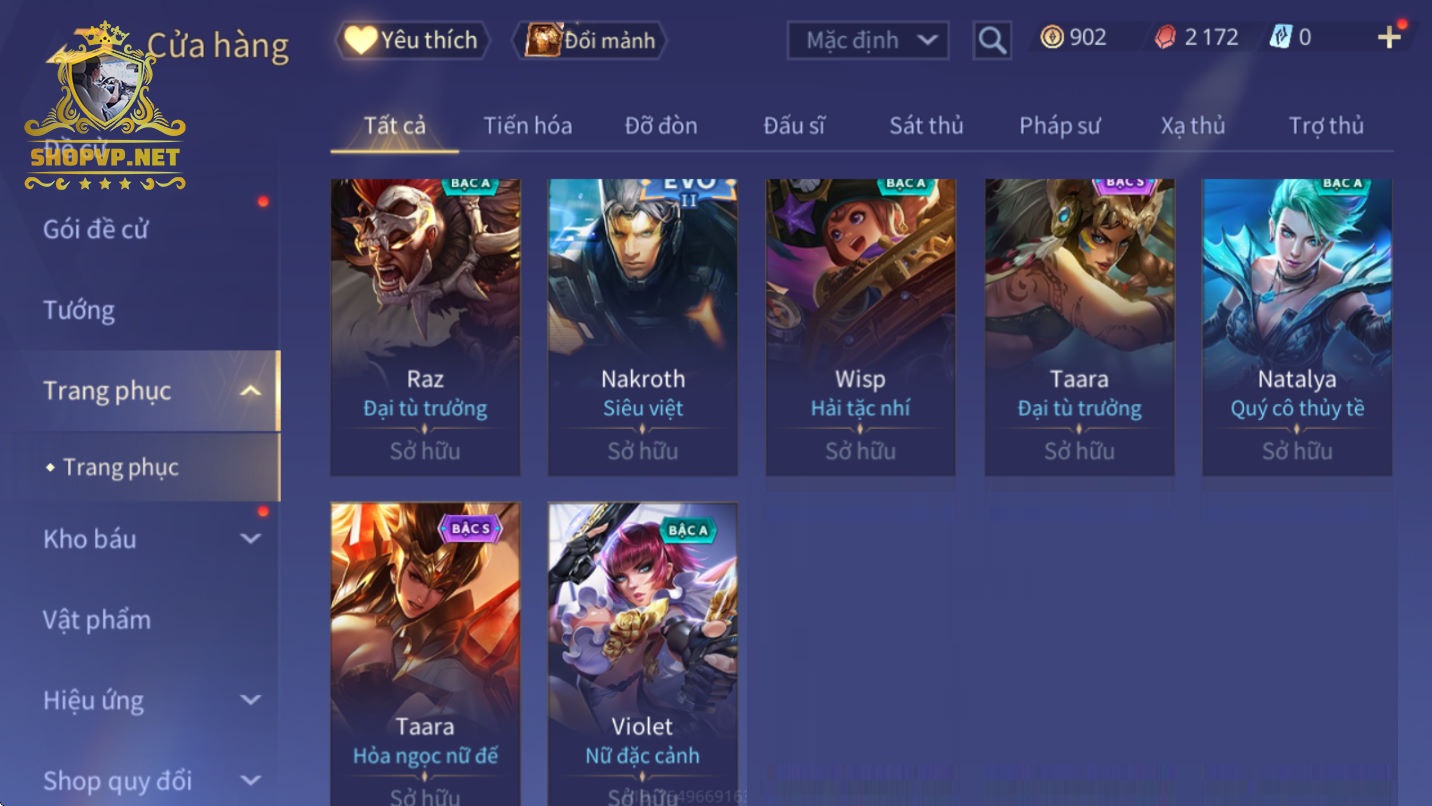Open the Mặc định sort dropdown
Screen dimensions: 1432x806
tap(868, 41)
